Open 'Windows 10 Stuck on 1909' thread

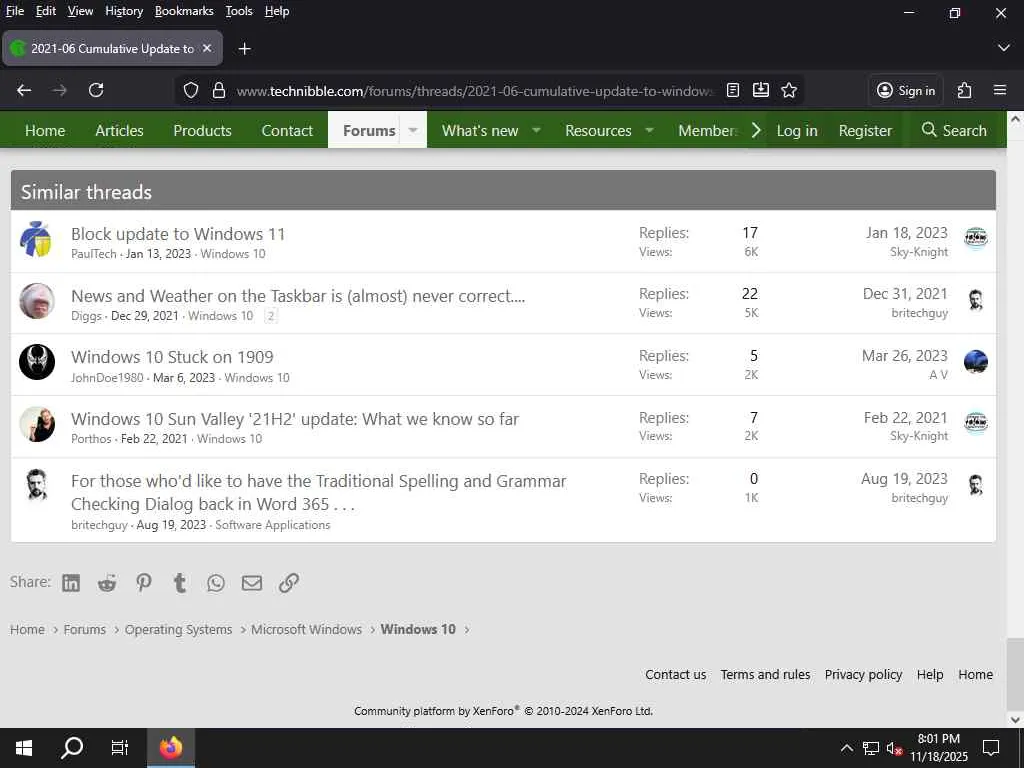(172, 357)
